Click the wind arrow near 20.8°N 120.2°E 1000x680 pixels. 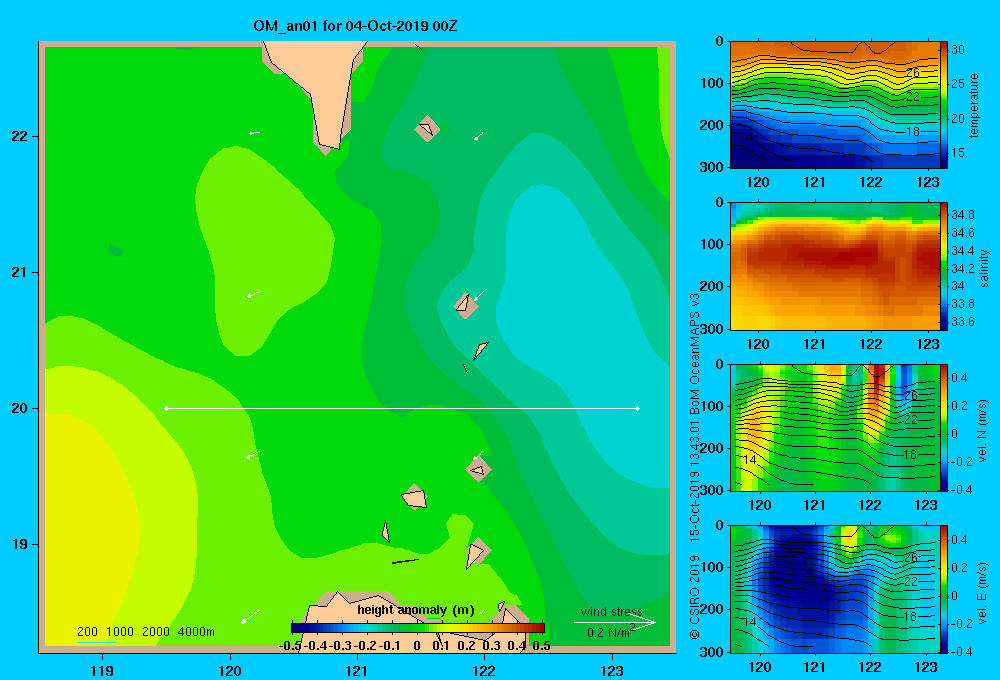pyautogui.click(x=253, y=294)
